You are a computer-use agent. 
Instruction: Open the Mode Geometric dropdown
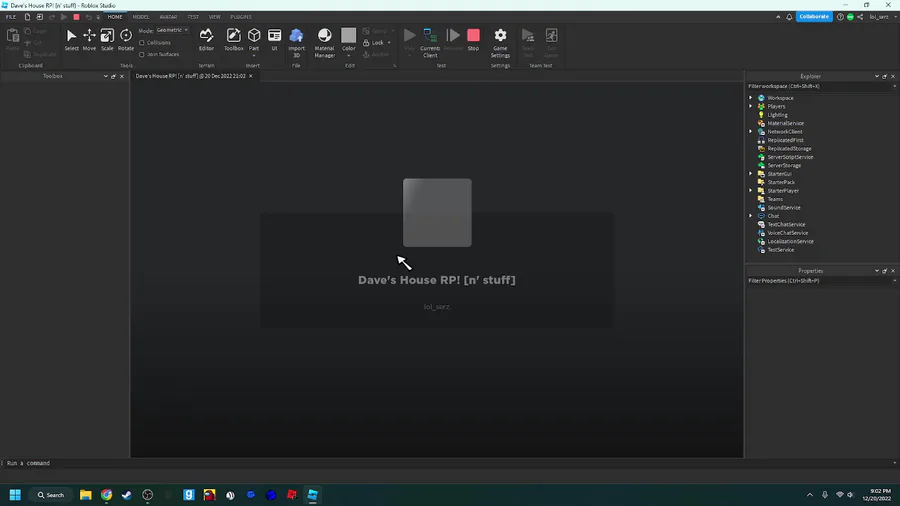pyautogui.click(x=172, y=30)
